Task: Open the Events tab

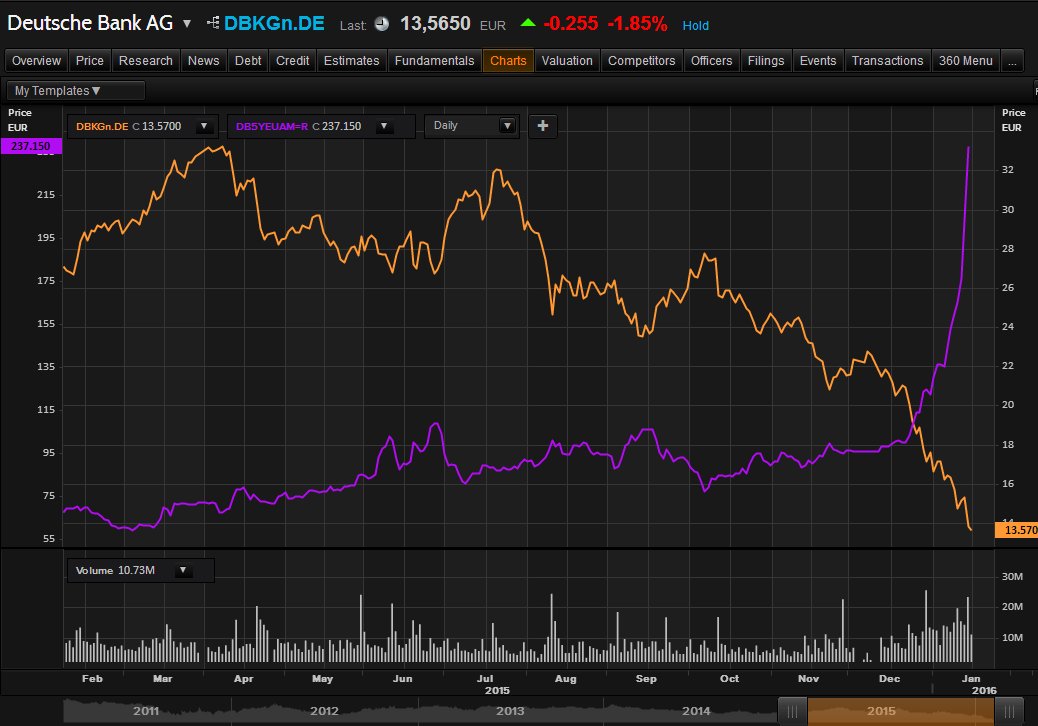Action: pos(818,61)
